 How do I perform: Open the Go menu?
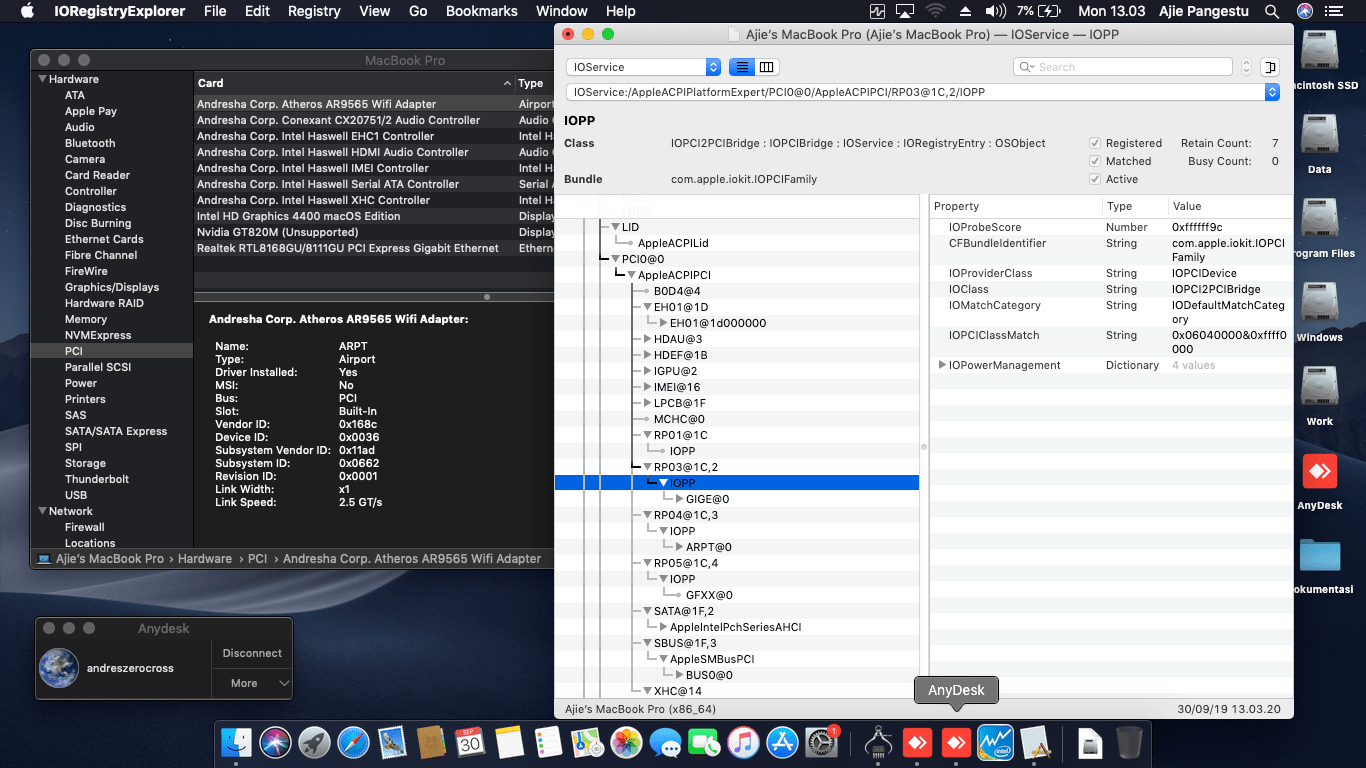click(x=418, y=11)
